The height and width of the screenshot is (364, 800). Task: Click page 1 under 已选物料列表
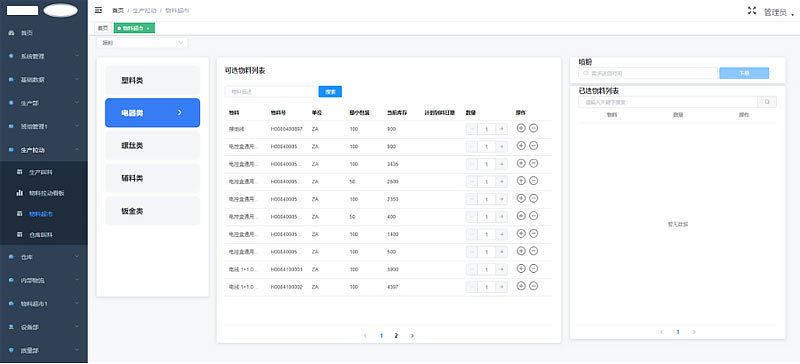[x=678, y=332]
